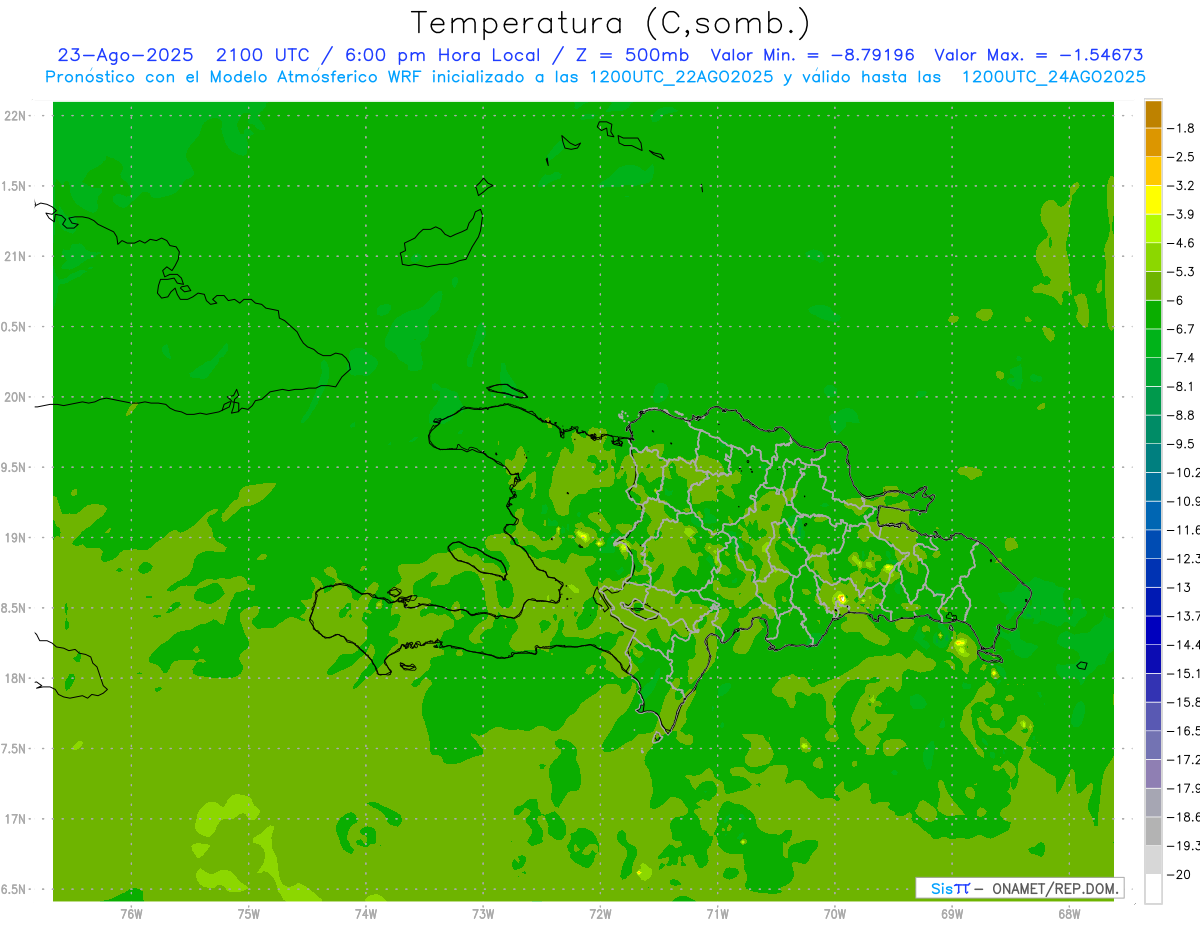This screenshot has height=927, width=1200.
Task: Pick the lime swatch between -3.9 and -4.6
Action: click(x=1153, y=229)
